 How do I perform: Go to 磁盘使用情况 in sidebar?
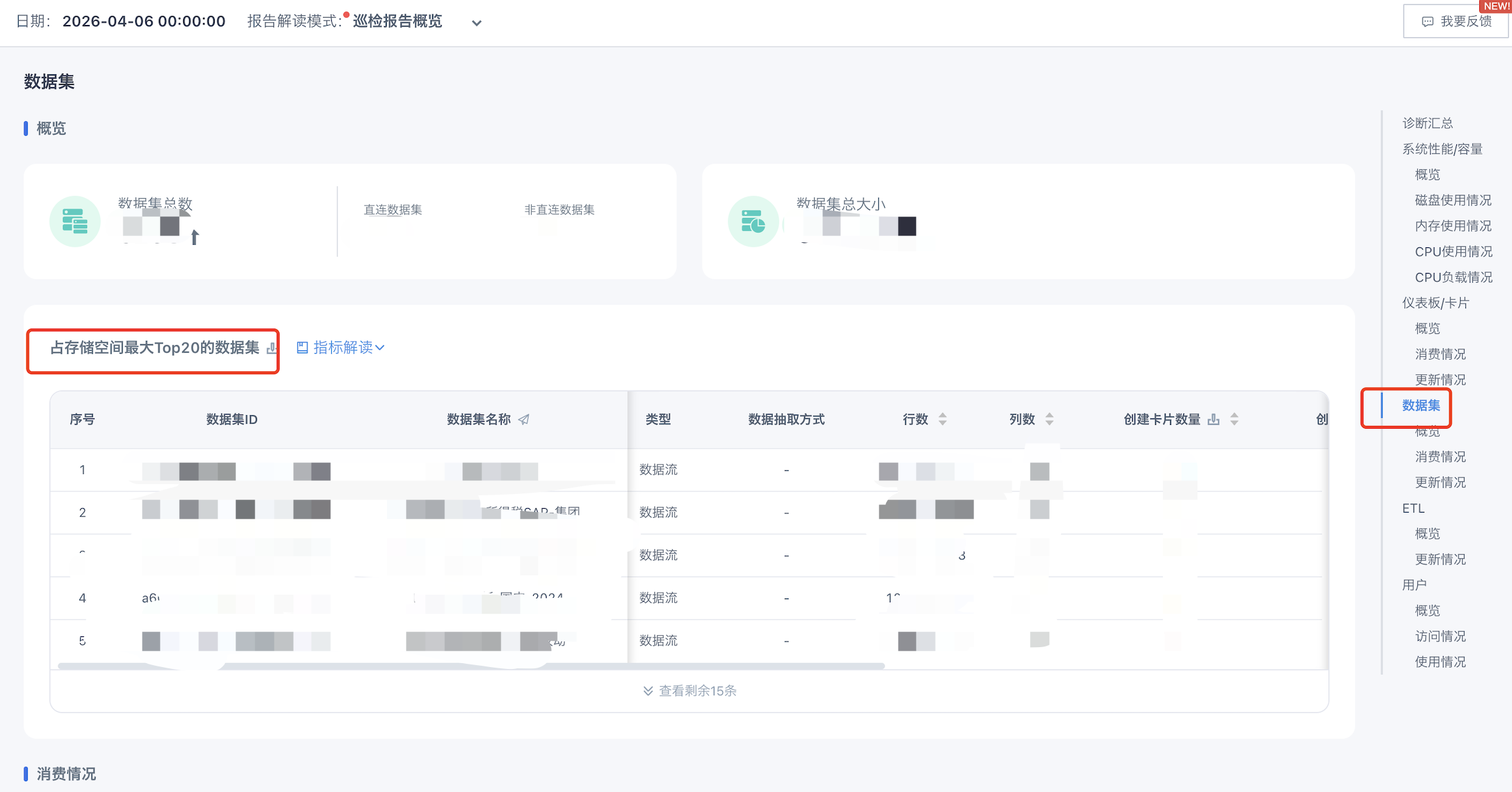coord(1452,200)
